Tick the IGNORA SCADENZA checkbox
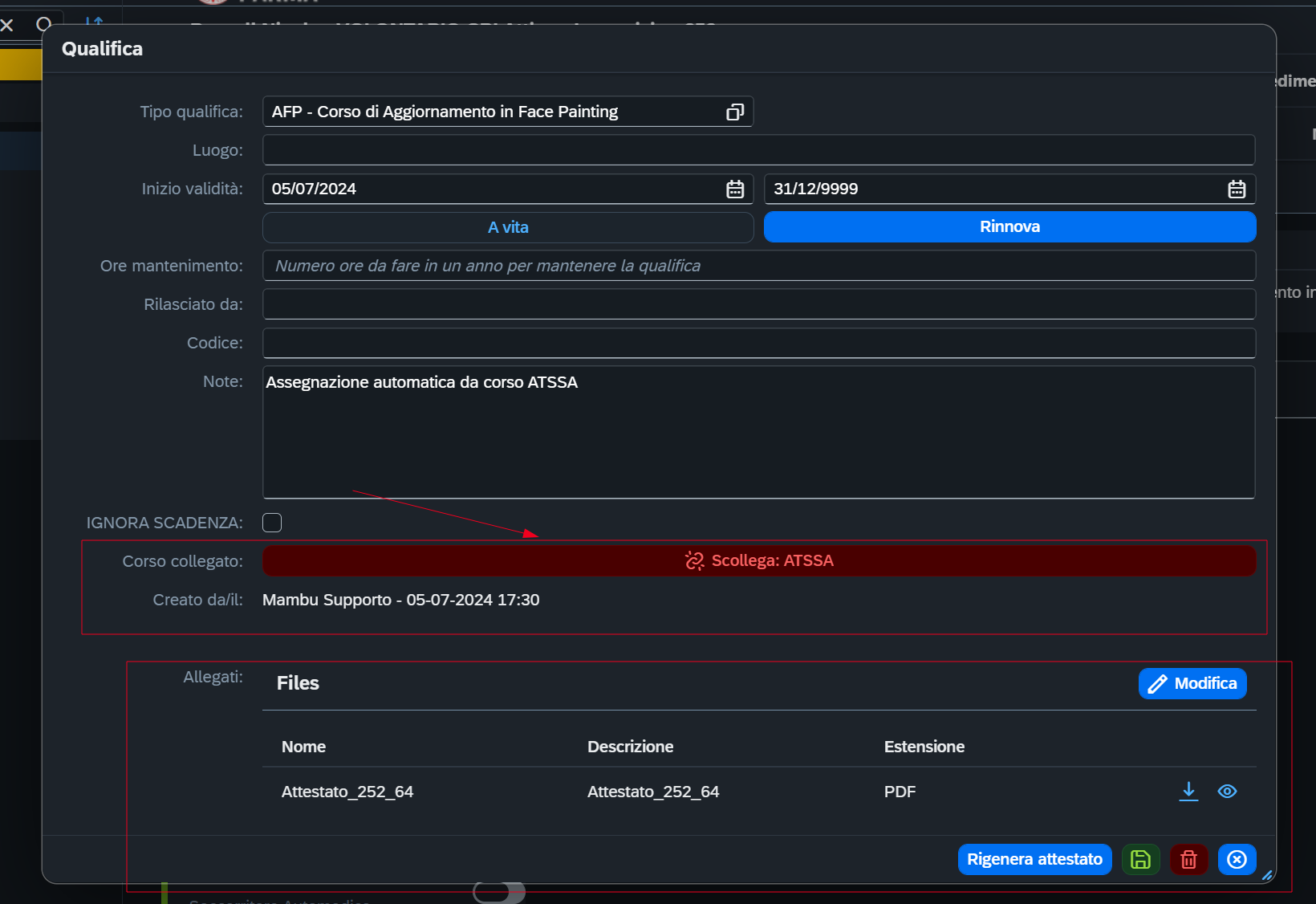Image resolution: width=1316 pixels, height=904 pixels. point(272,523)
